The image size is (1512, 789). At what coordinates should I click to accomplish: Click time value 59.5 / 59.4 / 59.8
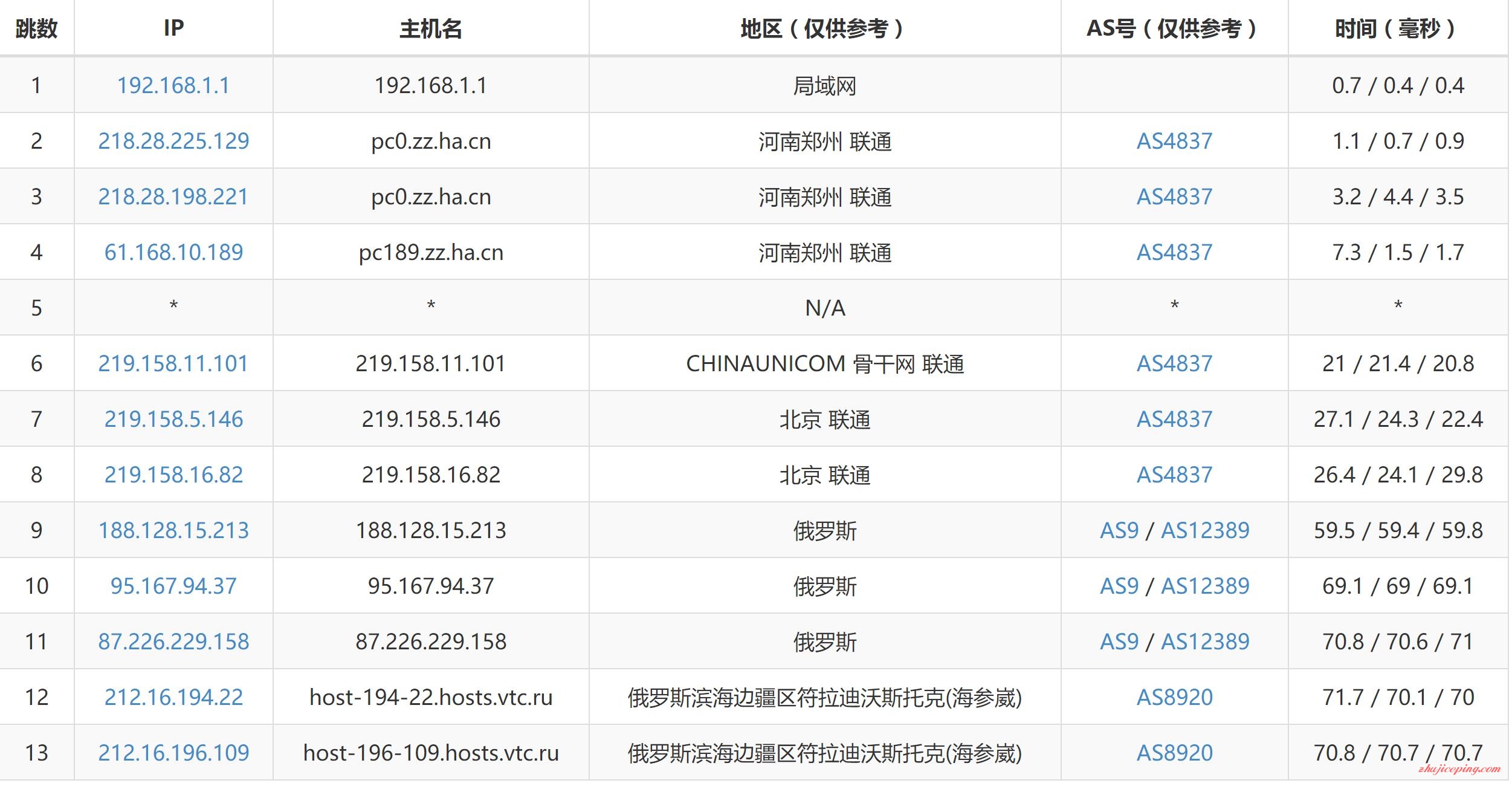(x=1398, y=530)
